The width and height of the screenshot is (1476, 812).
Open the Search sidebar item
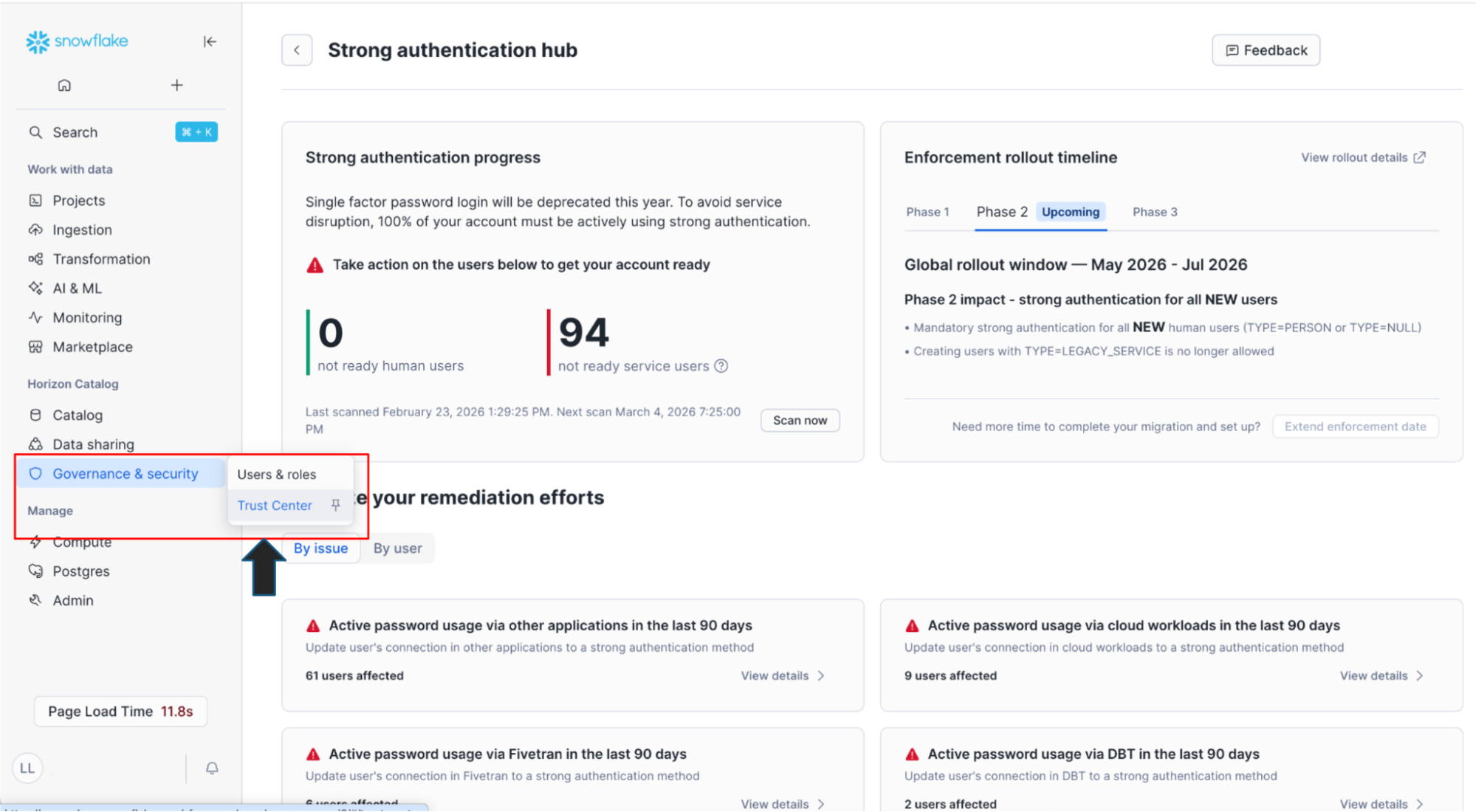[x=75, y=132]
